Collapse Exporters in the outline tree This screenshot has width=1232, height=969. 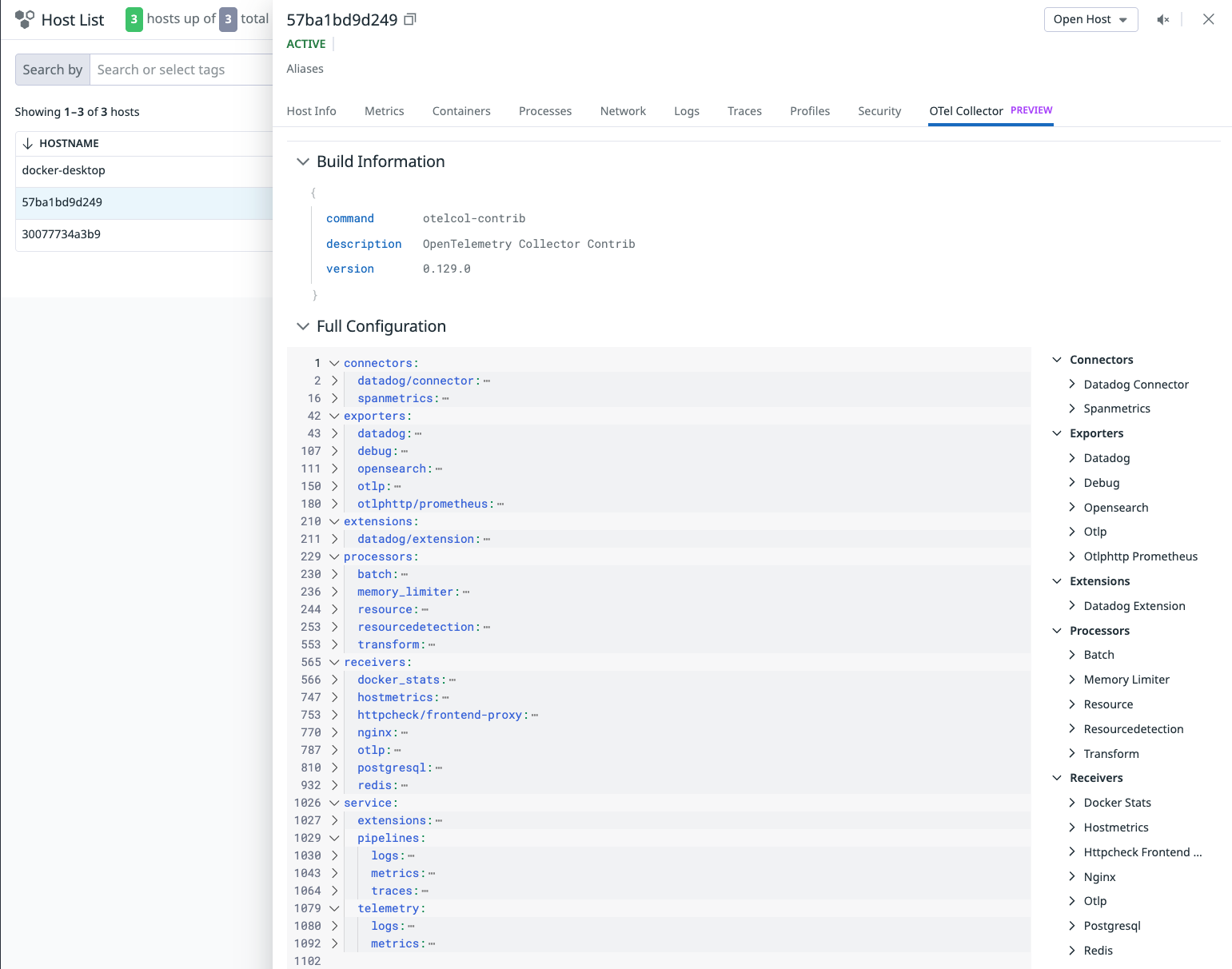point(1057,433)
